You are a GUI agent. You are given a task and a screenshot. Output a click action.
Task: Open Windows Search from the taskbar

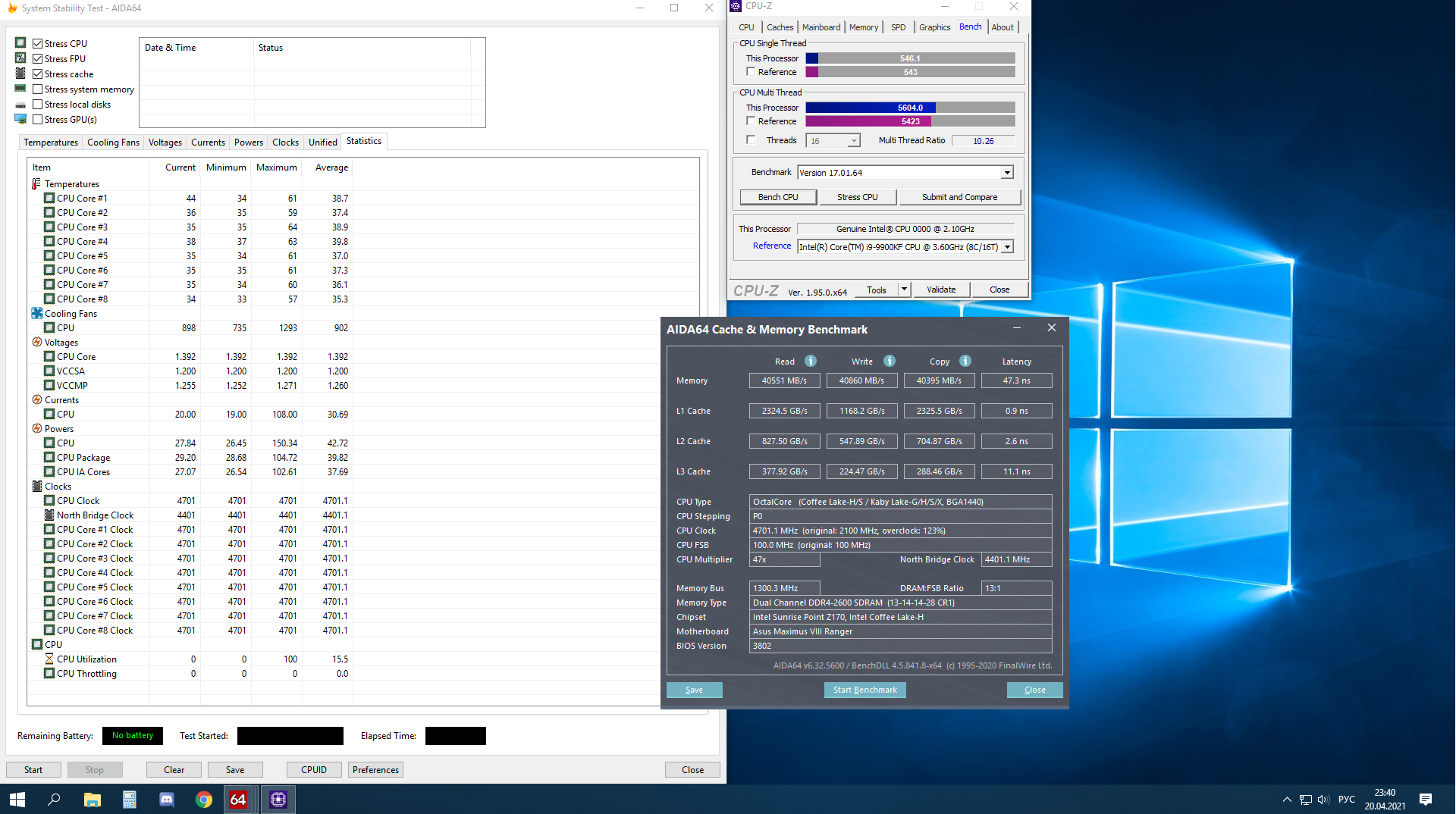click(x=54, y=799)
